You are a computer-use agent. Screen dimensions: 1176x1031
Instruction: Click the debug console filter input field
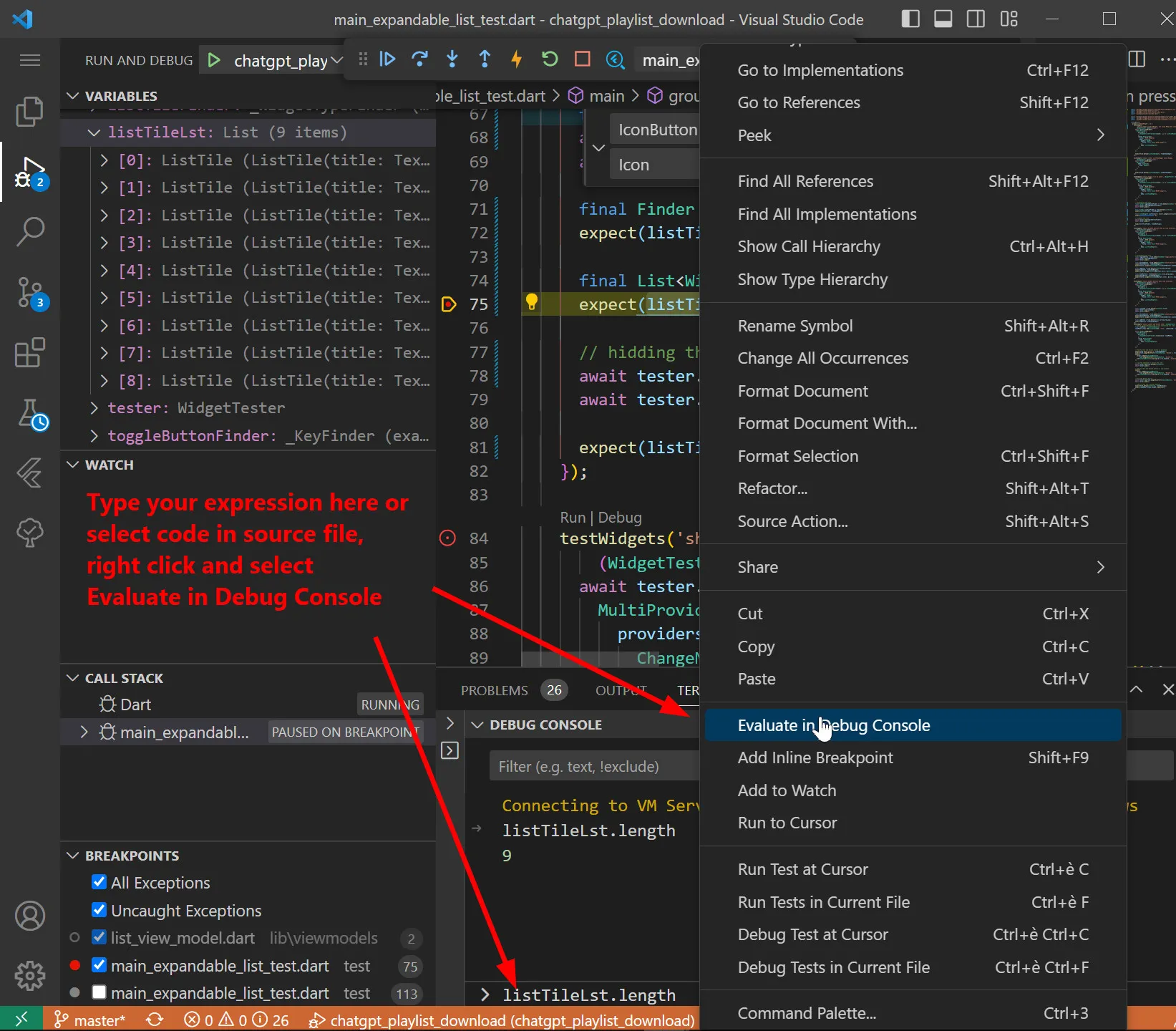click(x=594, y=766)
